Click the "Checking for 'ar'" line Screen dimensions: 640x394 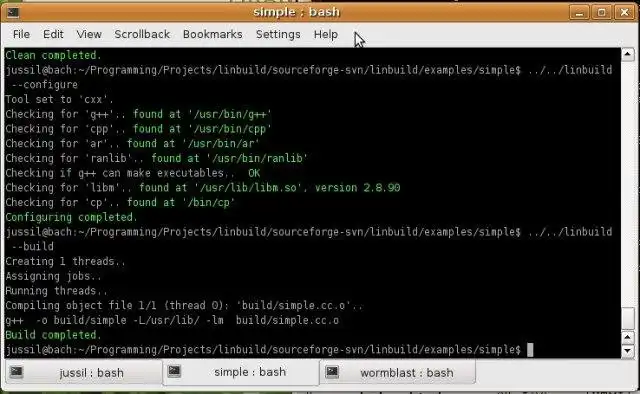click(x=132, y=143)
